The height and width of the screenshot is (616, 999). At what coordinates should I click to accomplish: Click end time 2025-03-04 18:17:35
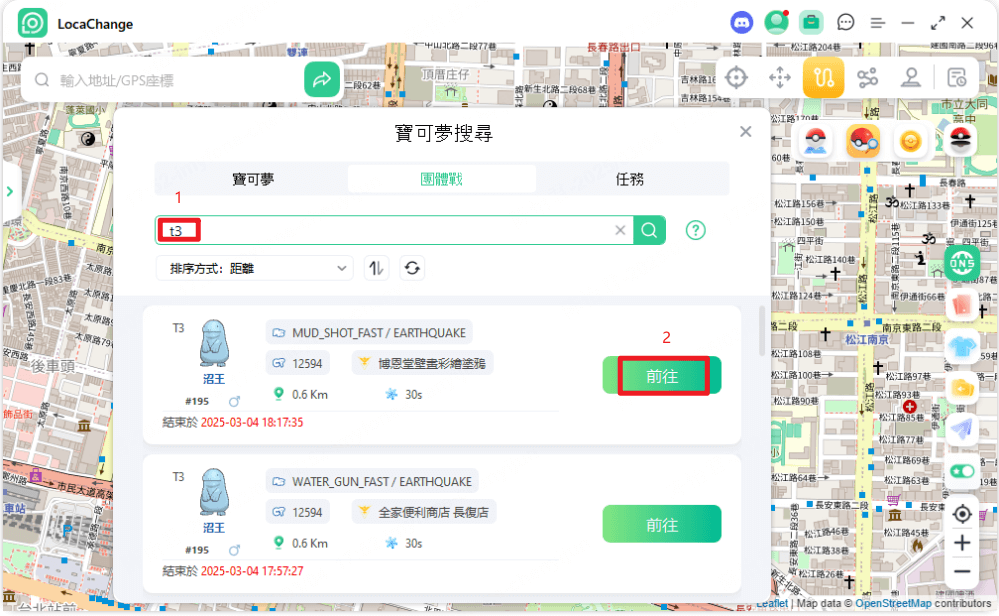coord(252,422)
